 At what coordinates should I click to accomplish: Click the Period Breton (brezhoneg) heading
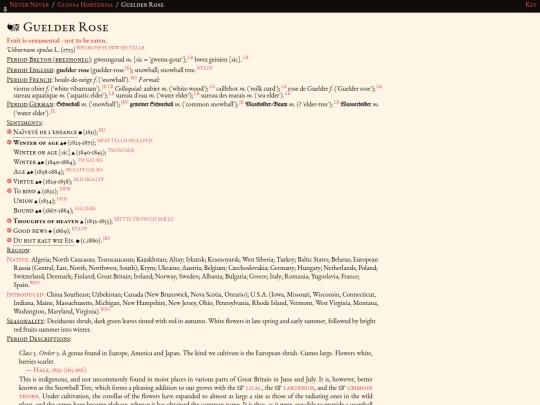[x=49, y=60]
